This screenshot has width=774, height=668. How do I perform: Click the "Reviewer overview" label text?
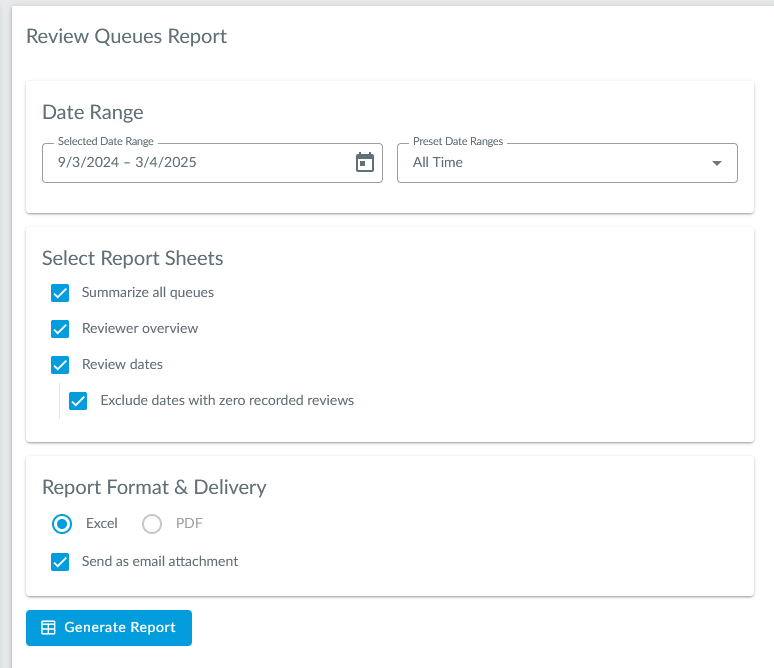[x=140, y=329]
